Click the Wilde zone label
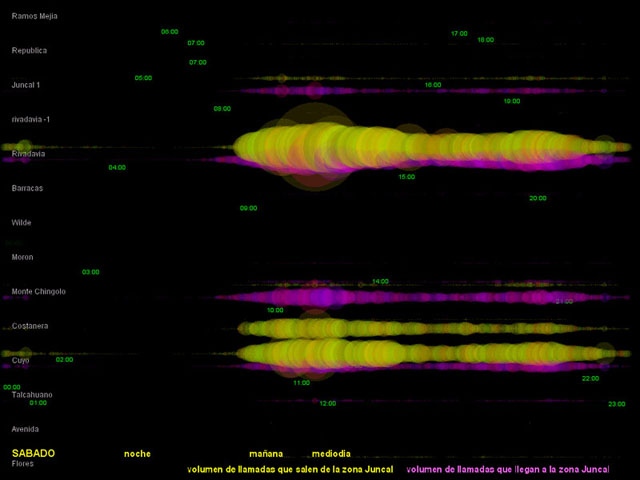The width and height of the screenshot is (640, 480). point(21,222)
